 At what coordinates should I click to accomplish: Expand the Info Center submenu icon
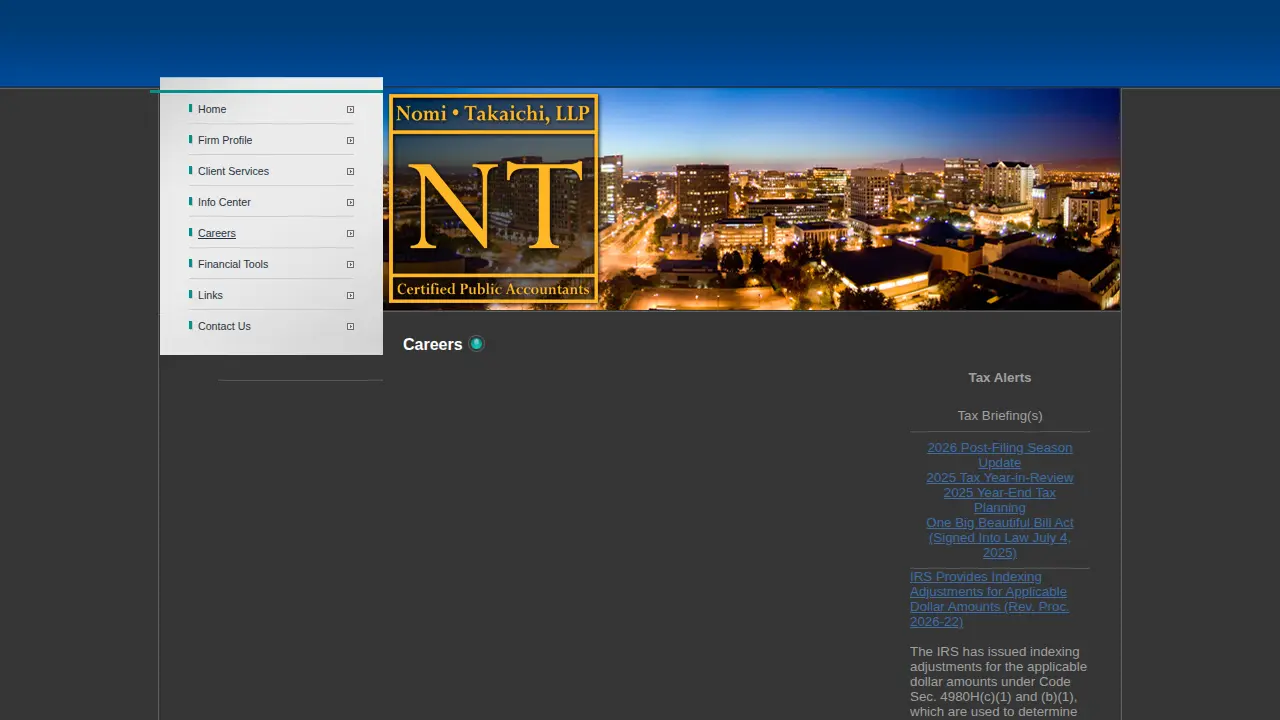(350, 203)
